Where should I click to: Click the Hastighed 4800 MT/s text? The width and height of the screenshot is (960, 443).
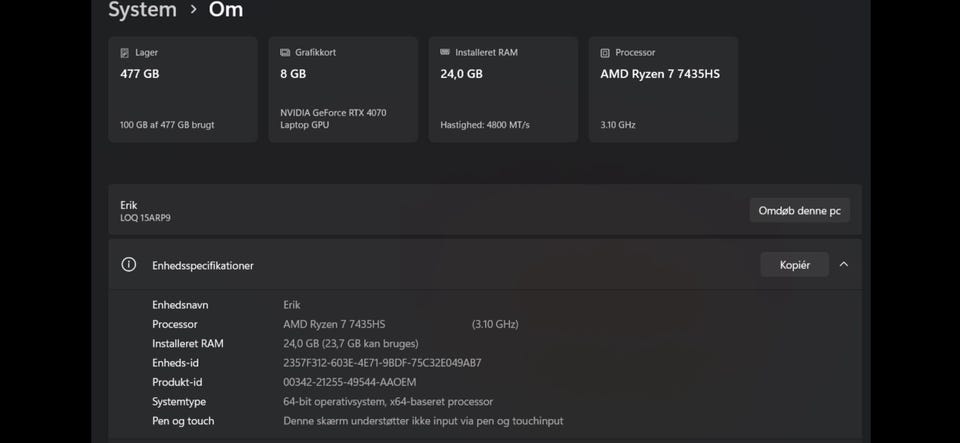485,125
